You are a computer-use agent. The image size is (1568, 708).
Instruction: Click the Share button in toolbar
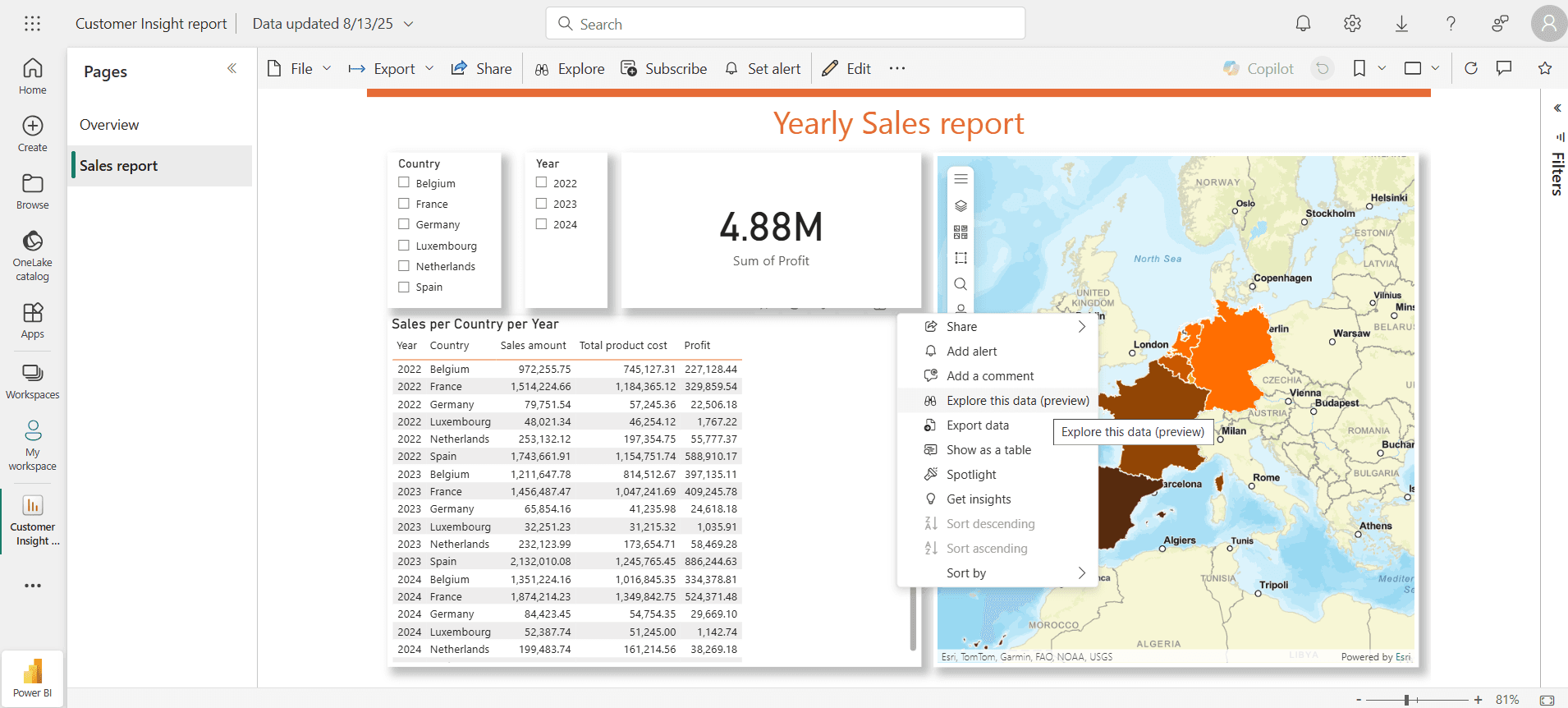pos(482,69)
